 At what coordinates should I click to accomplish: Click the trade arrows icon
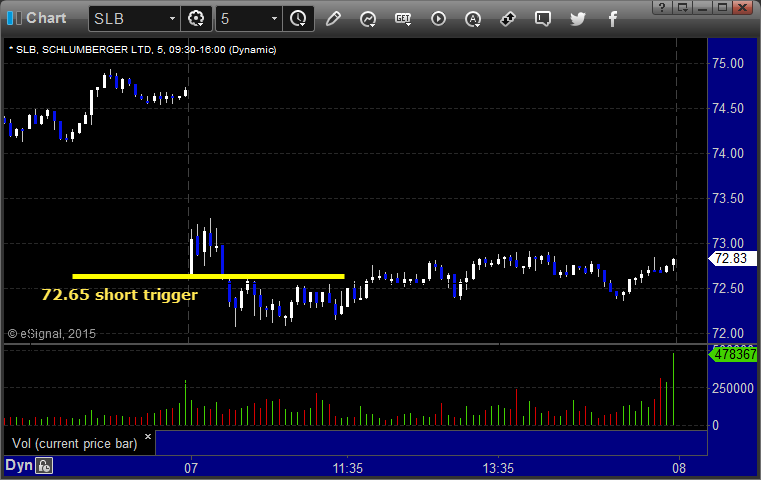[508, 19]
